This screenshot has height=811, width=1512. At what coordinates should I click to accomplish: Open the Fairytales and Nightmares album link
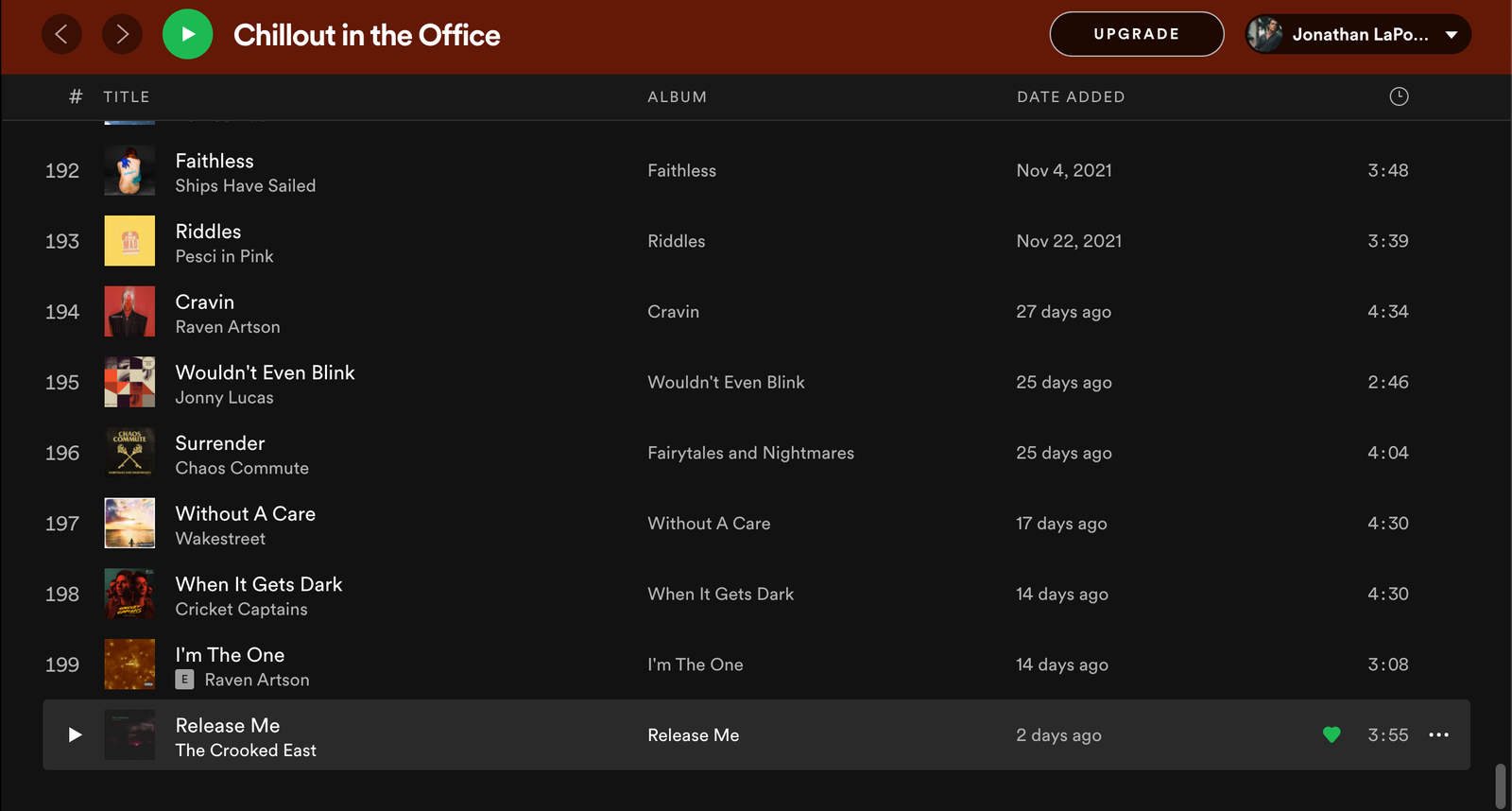[x=750, y=454]
